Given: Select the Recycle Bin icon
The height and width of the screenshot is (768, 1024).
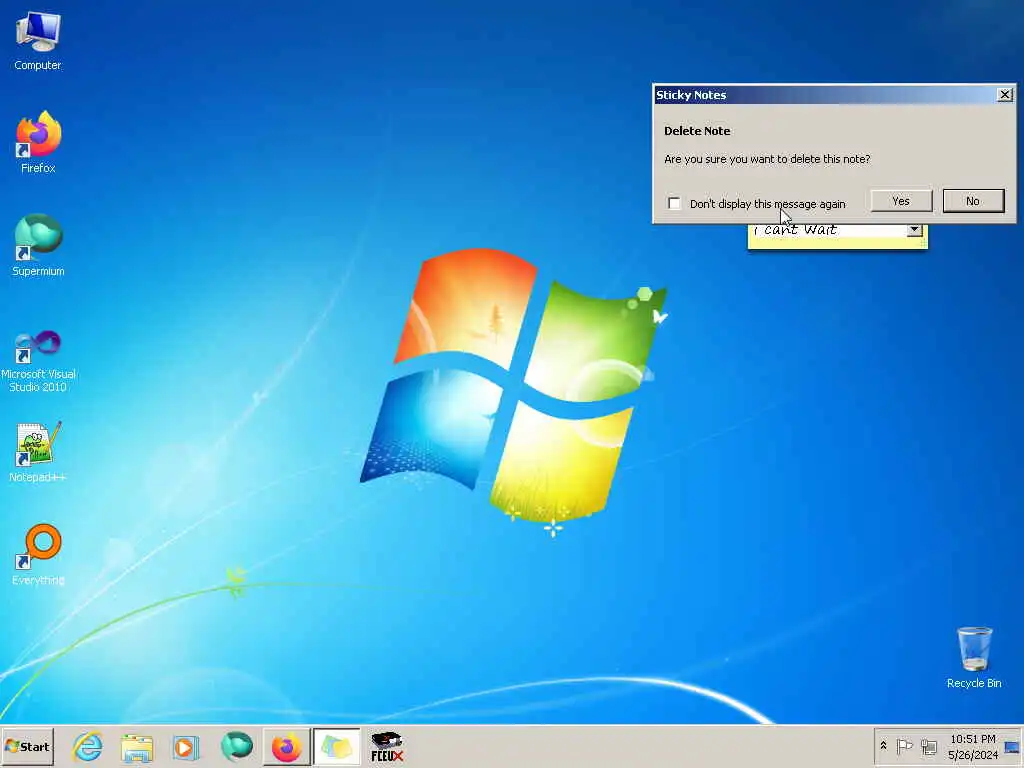Looking at the screenshot, I should point(974,657).
